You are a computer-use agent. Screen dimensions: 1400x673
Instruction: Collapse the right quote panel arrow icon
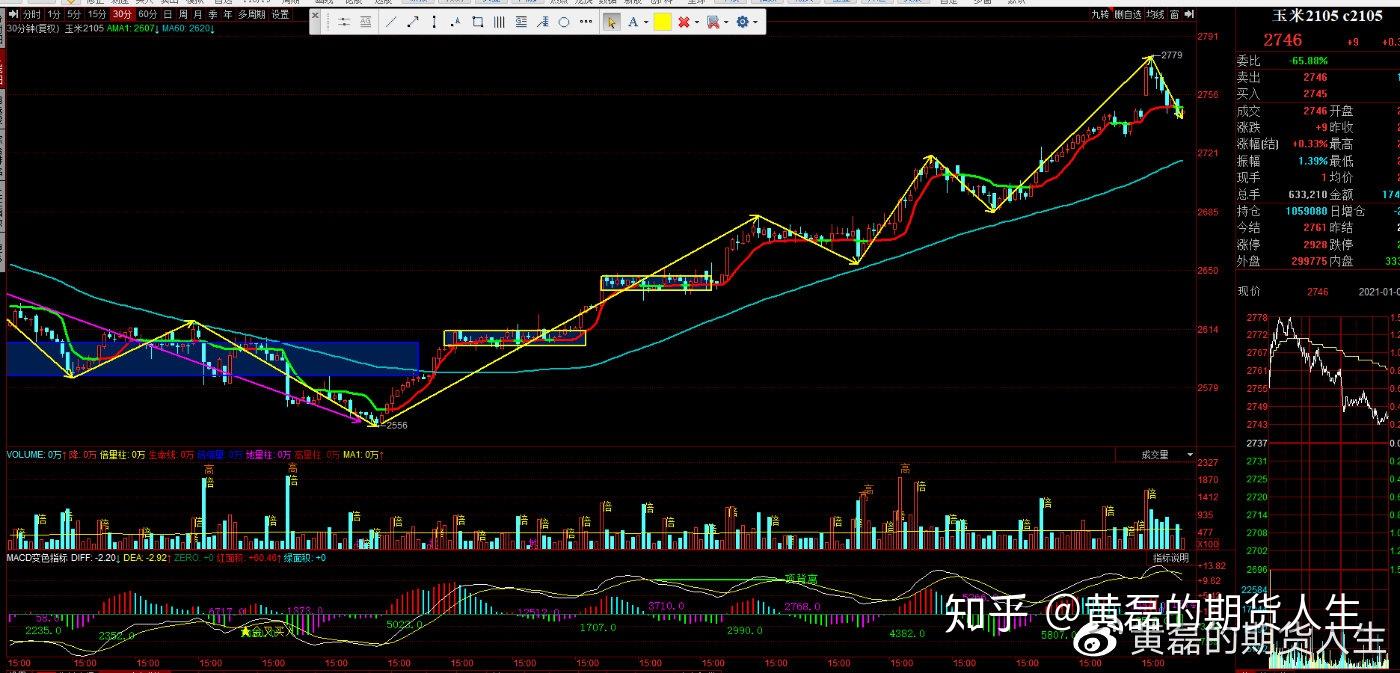tap(1191, 15)
